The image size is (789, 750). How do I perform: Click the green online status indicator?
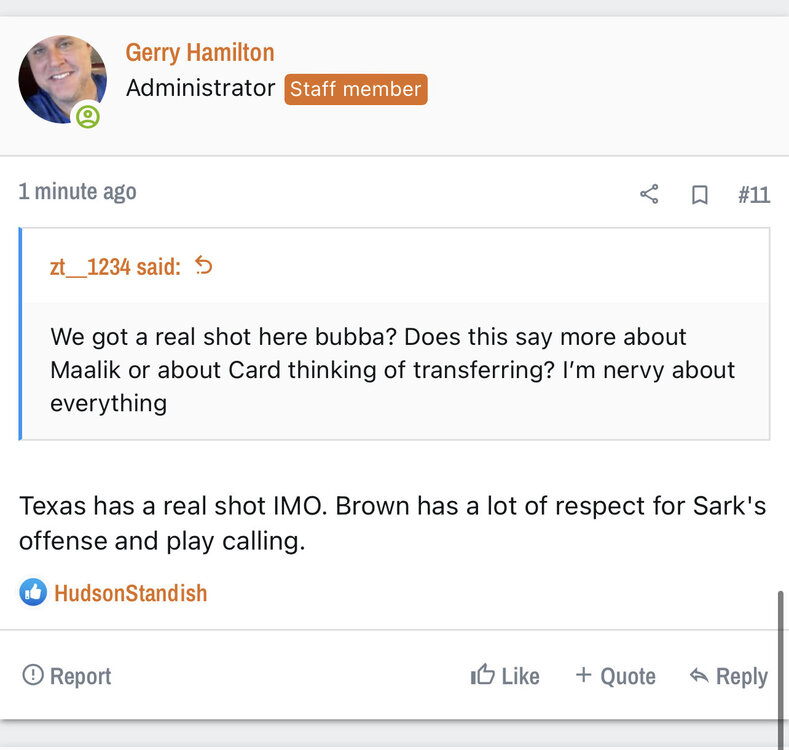(x=88, y=117)
